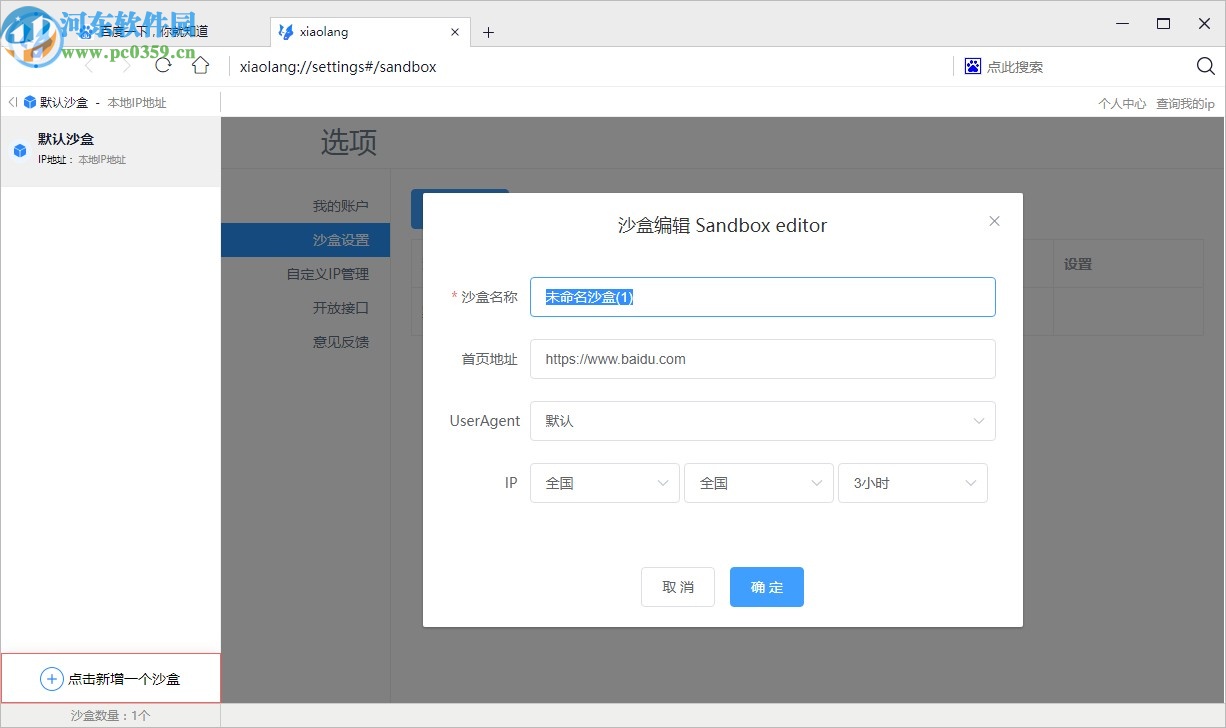Click the forward navigation arrow
Screen dimensions: 1226x728
pos(124,65)
